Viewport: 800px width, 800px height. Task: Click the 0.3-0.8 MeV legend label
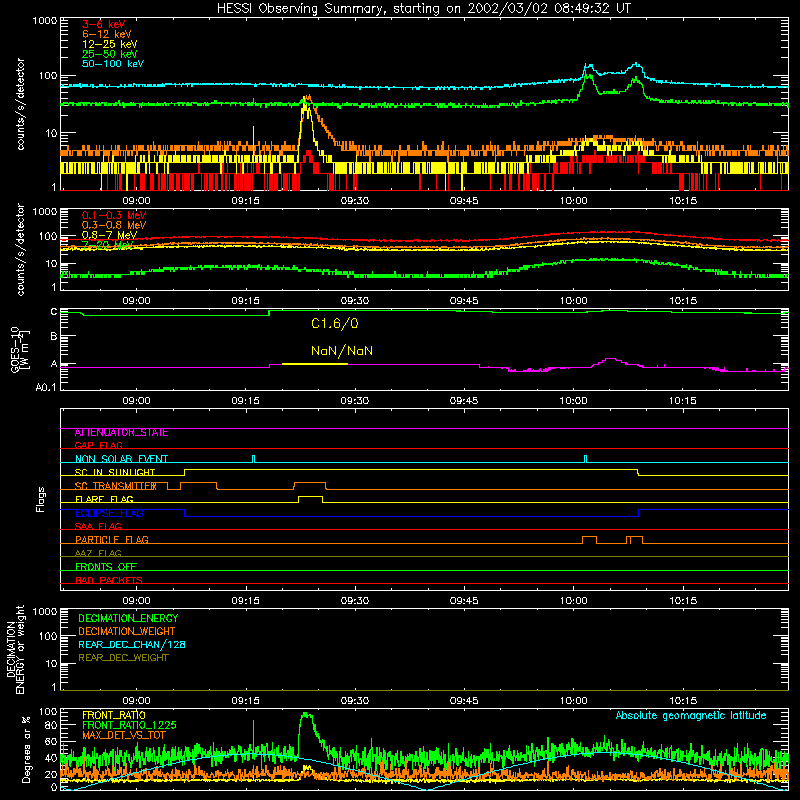click(x=114, y=225)
